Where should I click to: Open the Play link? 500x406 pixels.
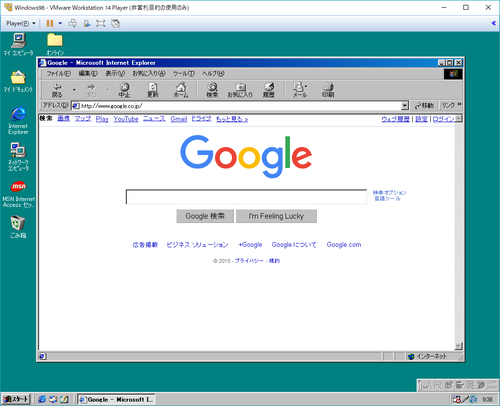point(102,119)
